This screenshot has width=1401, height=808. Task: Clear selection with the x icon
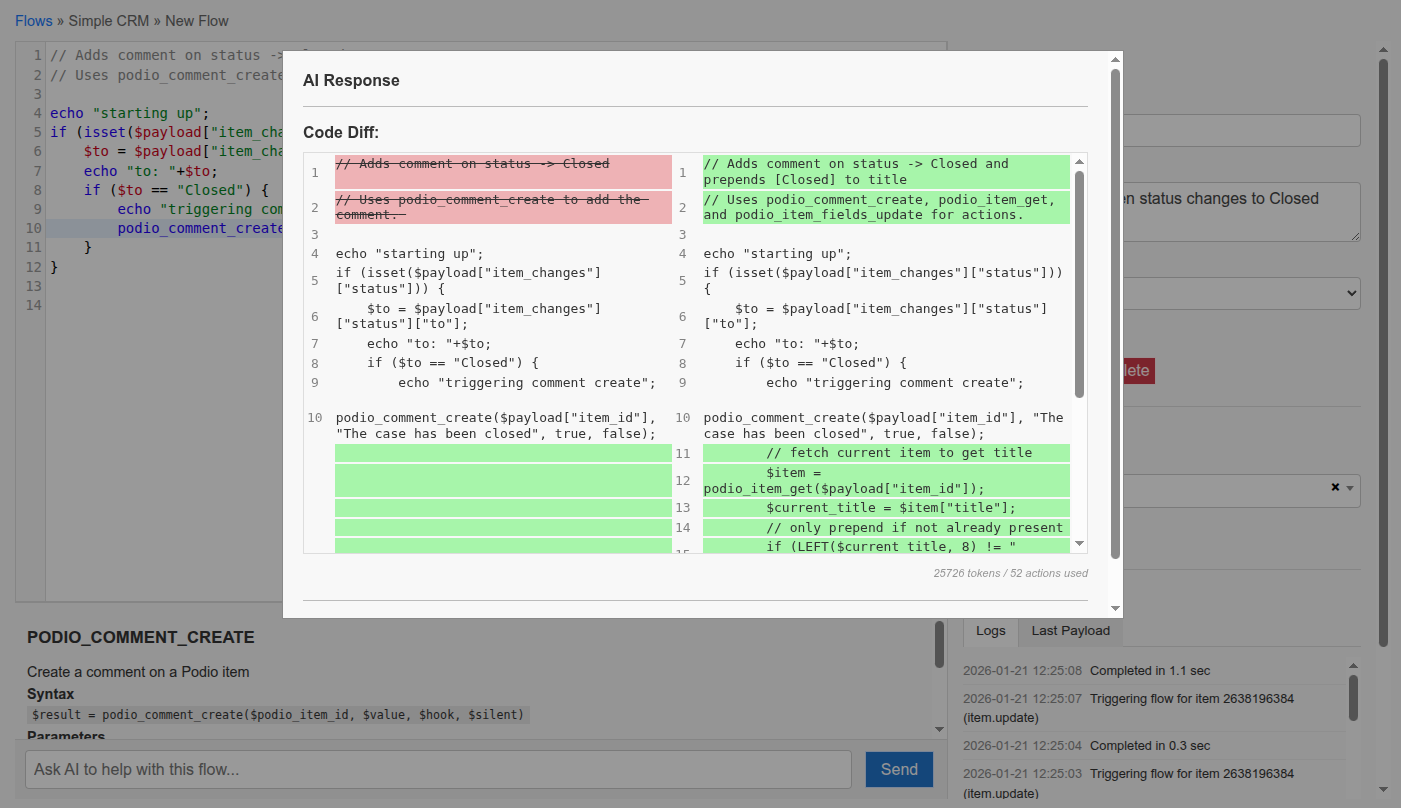(1335, 487)
